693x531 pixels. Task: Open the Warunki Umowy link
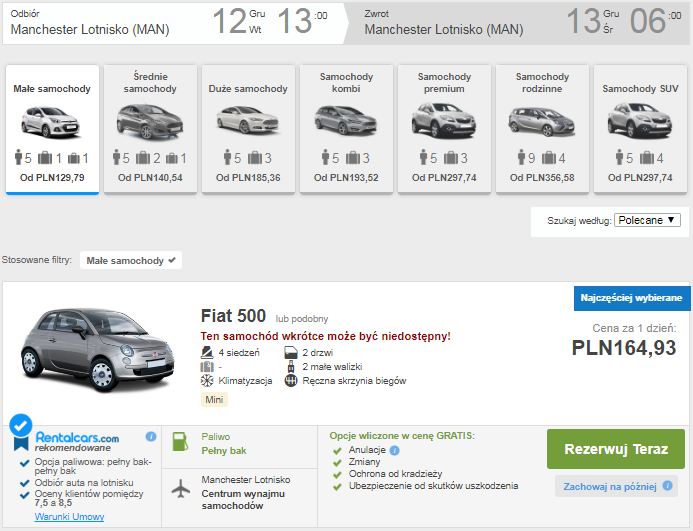tap(69, 516)
